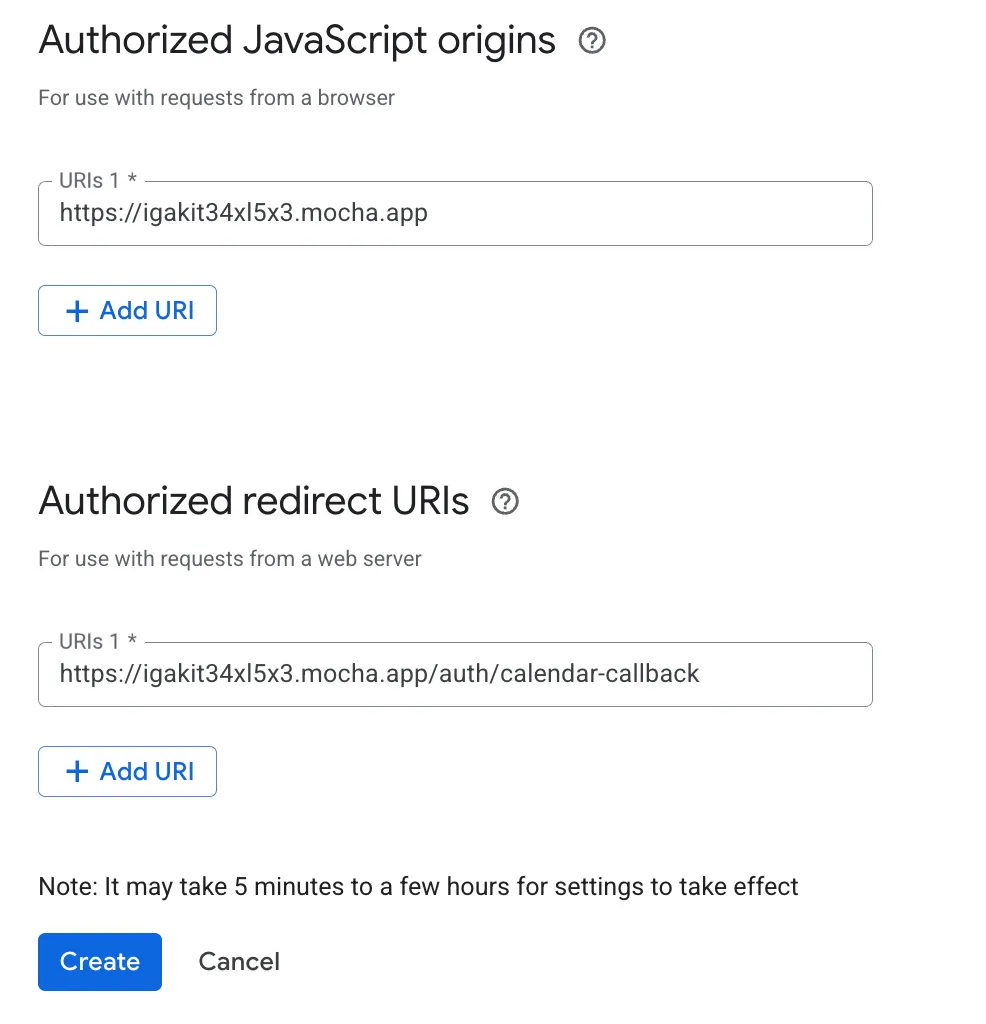Focus the redirect URIs 1 field

pos(455,674)
